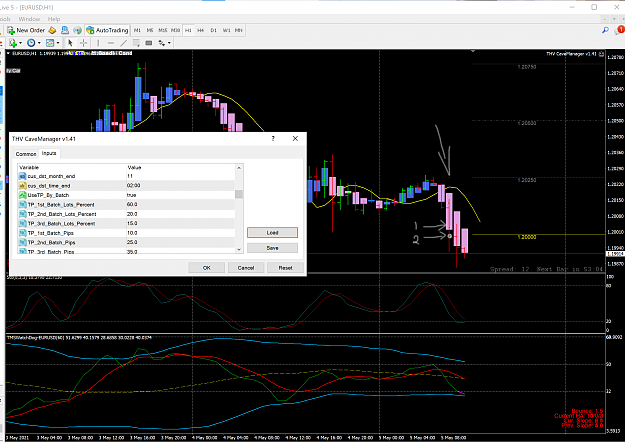Click the arrows objects icon
625x442 pixels.
click(x=161, y=43)
